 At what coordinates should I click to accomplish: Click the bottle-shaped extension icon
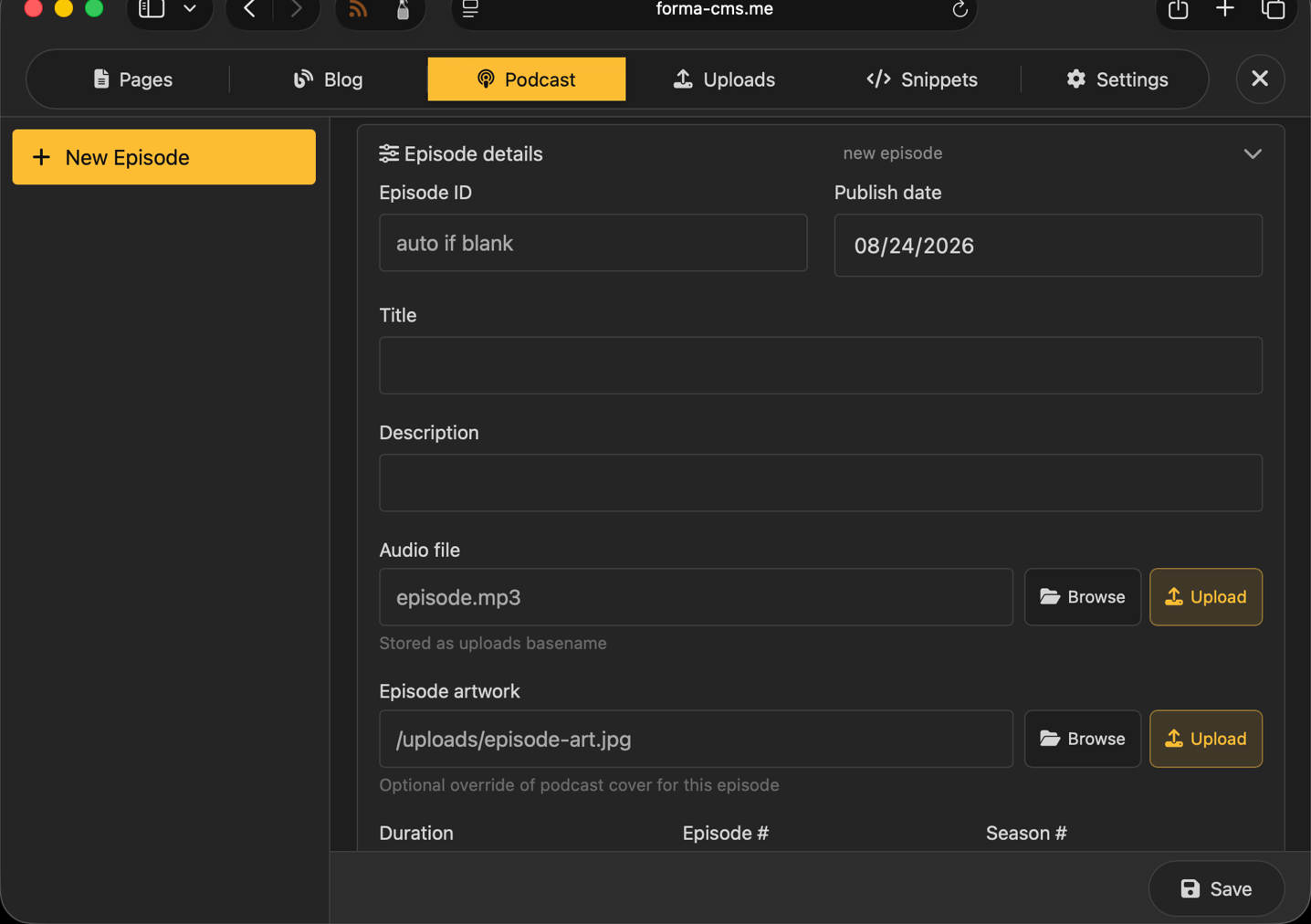click(403, 9)
